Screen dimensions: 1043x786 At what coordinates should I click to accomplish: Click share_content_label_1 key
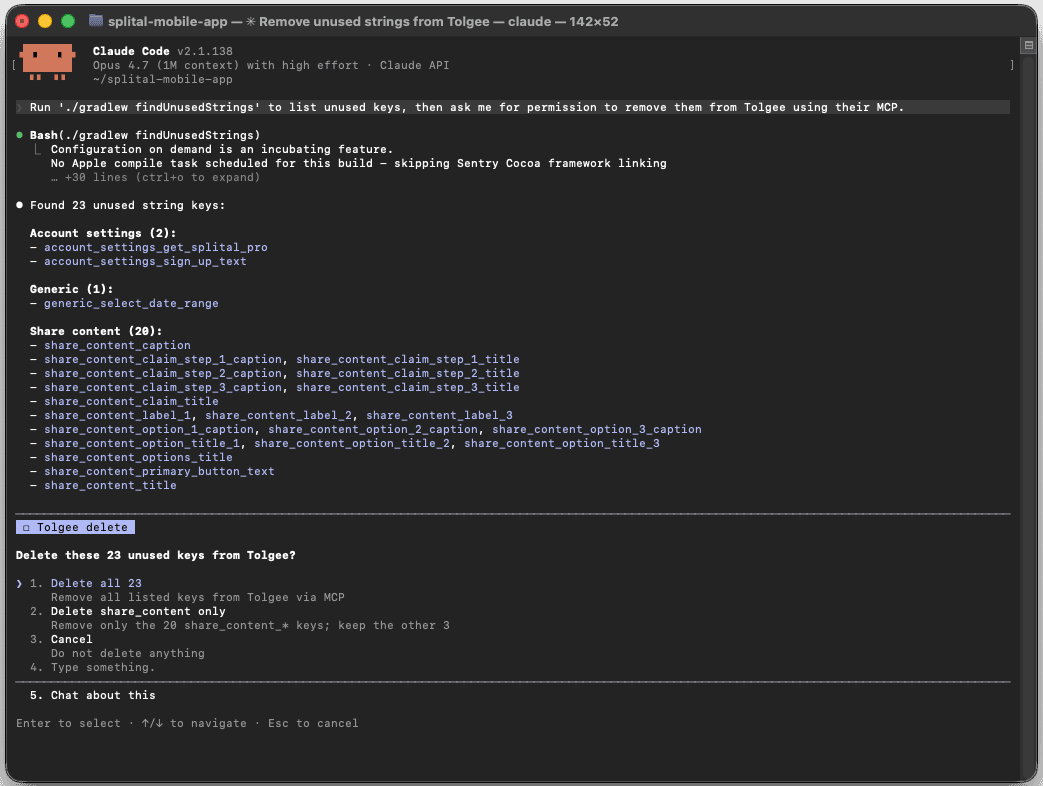[117, 415]
